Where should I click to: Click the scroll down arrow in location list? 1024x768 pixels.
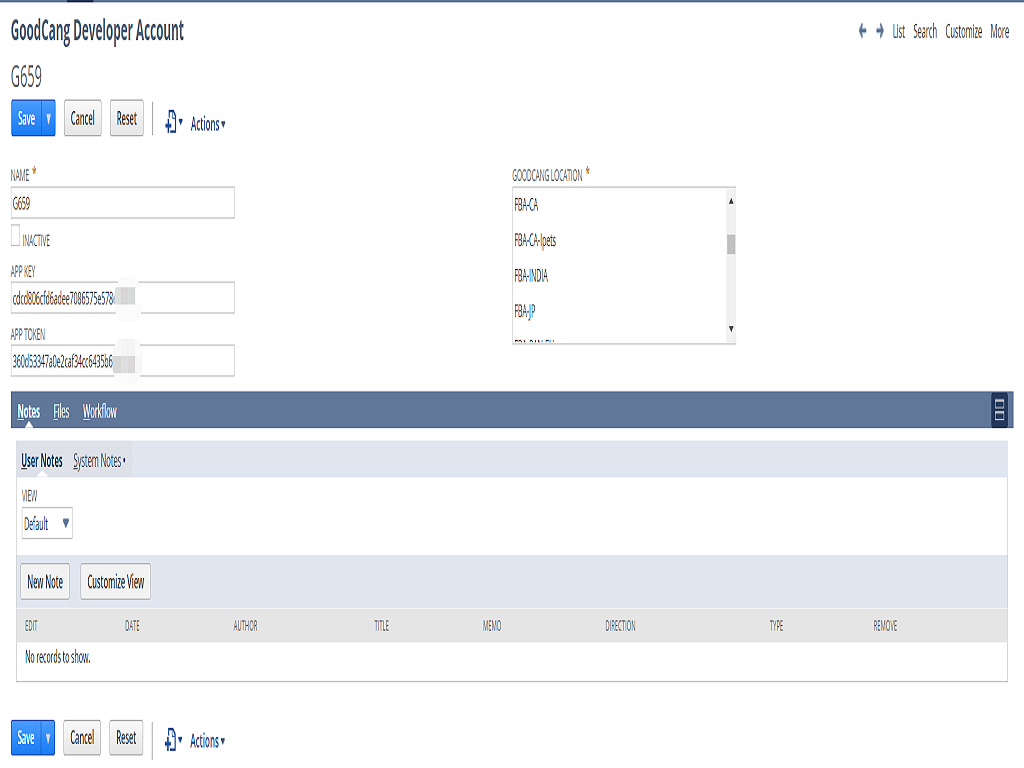731,328
